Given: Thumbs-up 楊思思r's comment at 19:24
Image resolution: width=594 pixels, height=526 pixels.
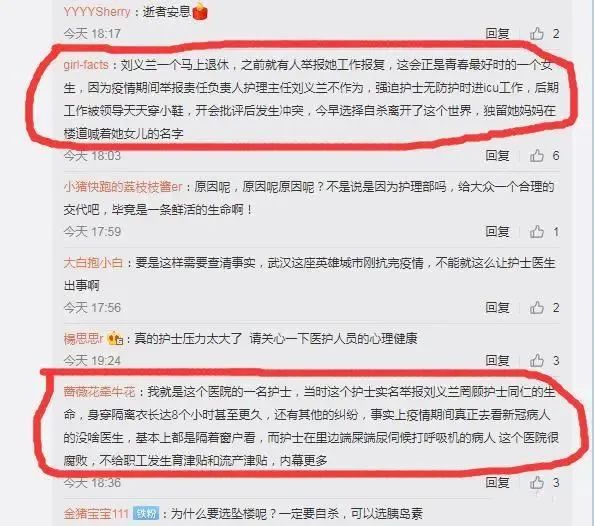Looking at the screenshot, I should tap(537, 360).
